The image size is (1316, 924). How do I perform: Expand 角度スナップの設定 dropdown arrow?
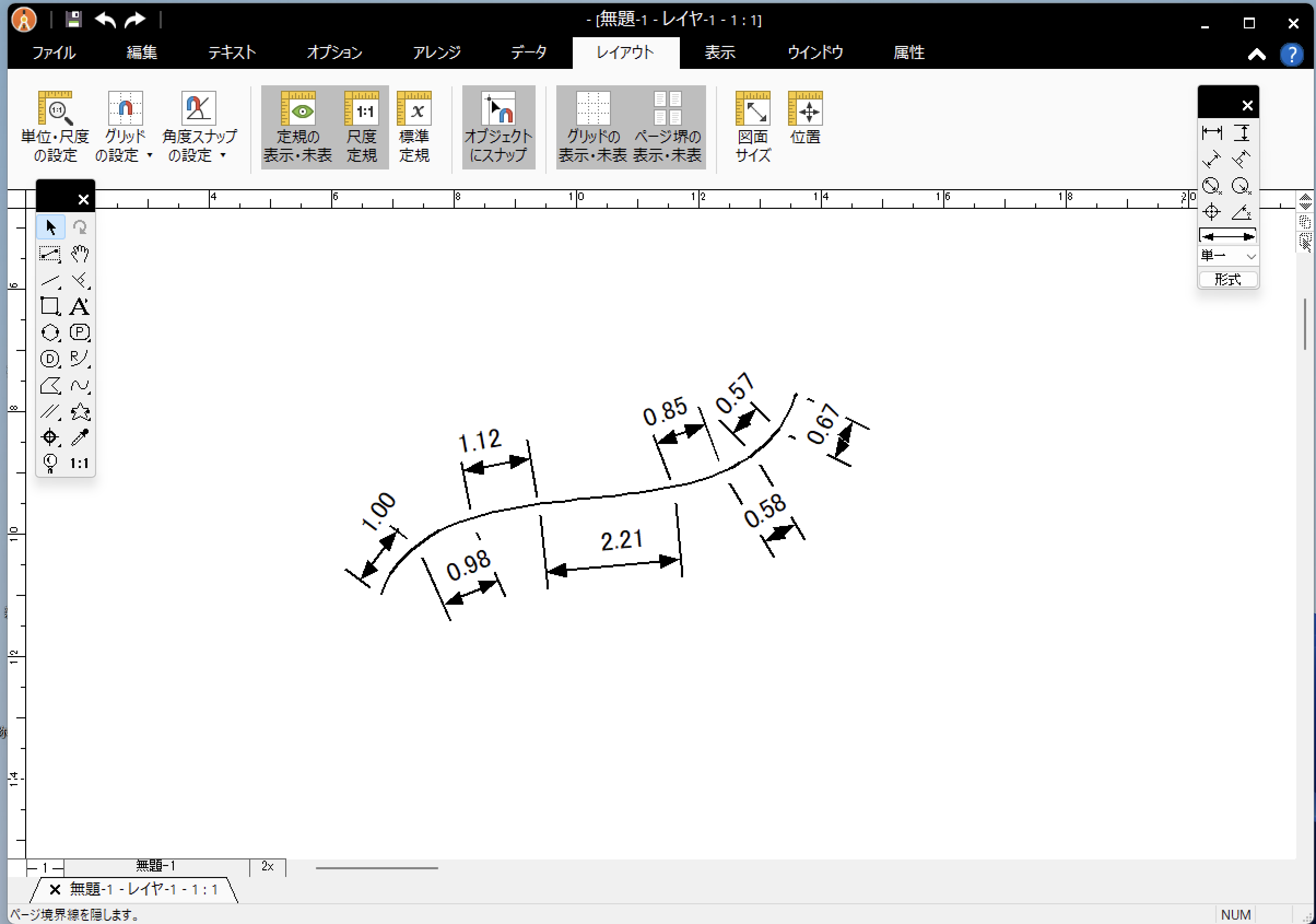pos(223,155)
